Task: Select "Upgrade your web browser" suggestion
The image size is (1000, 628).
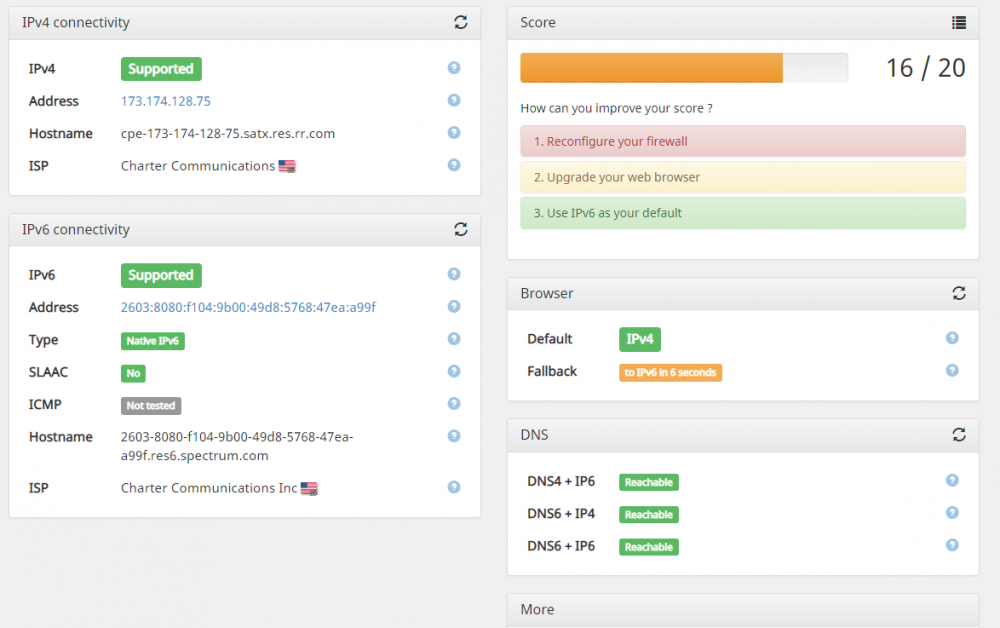Action: 742,177
